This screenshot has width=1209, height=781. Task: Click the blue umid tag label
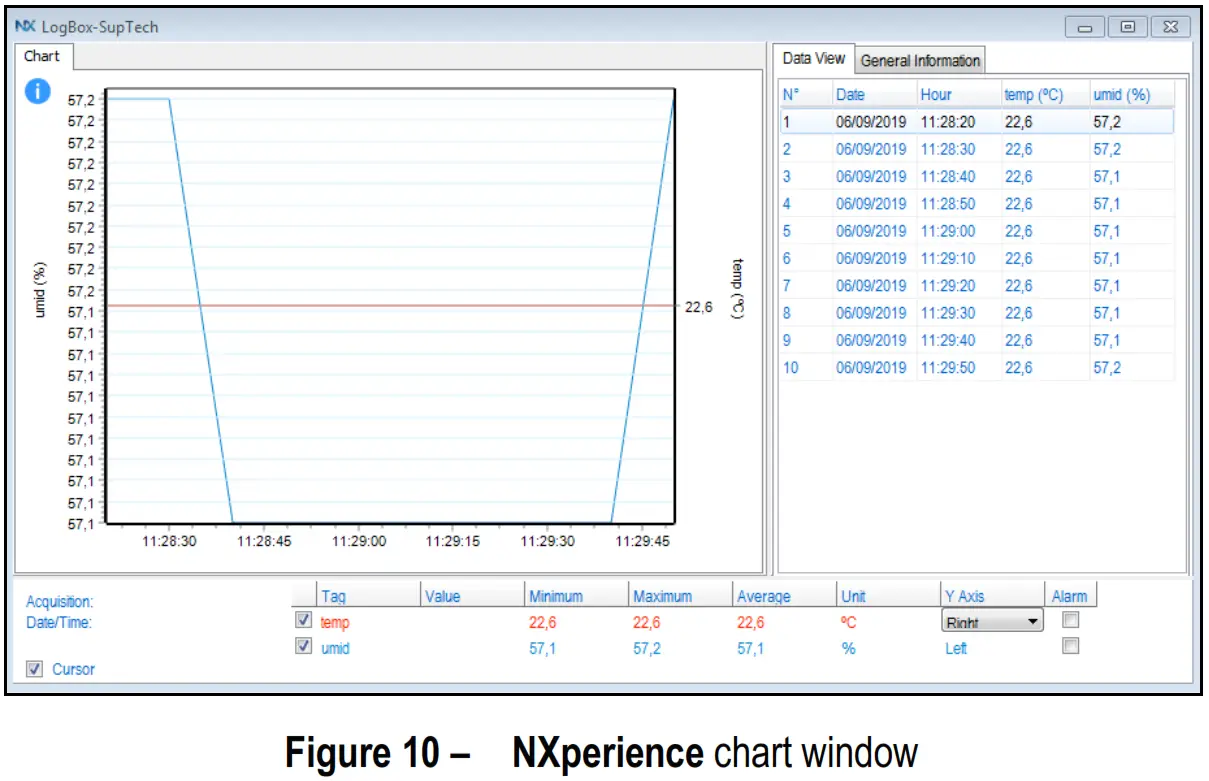[x=335, y=648]
